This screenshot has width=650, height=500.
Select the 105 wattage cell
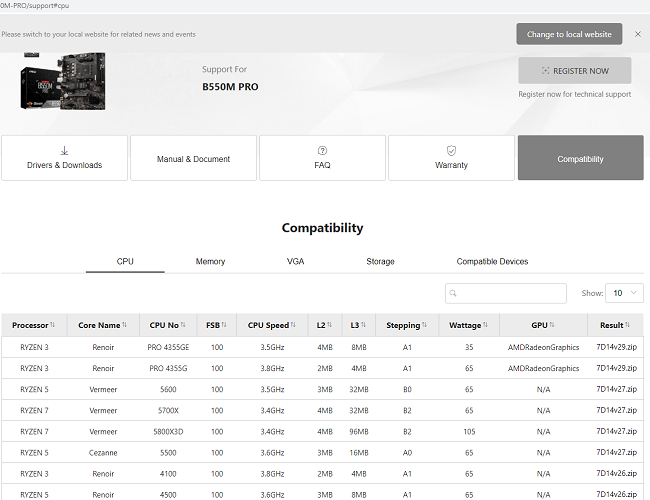pyautogui.click(x=469, y=432)
